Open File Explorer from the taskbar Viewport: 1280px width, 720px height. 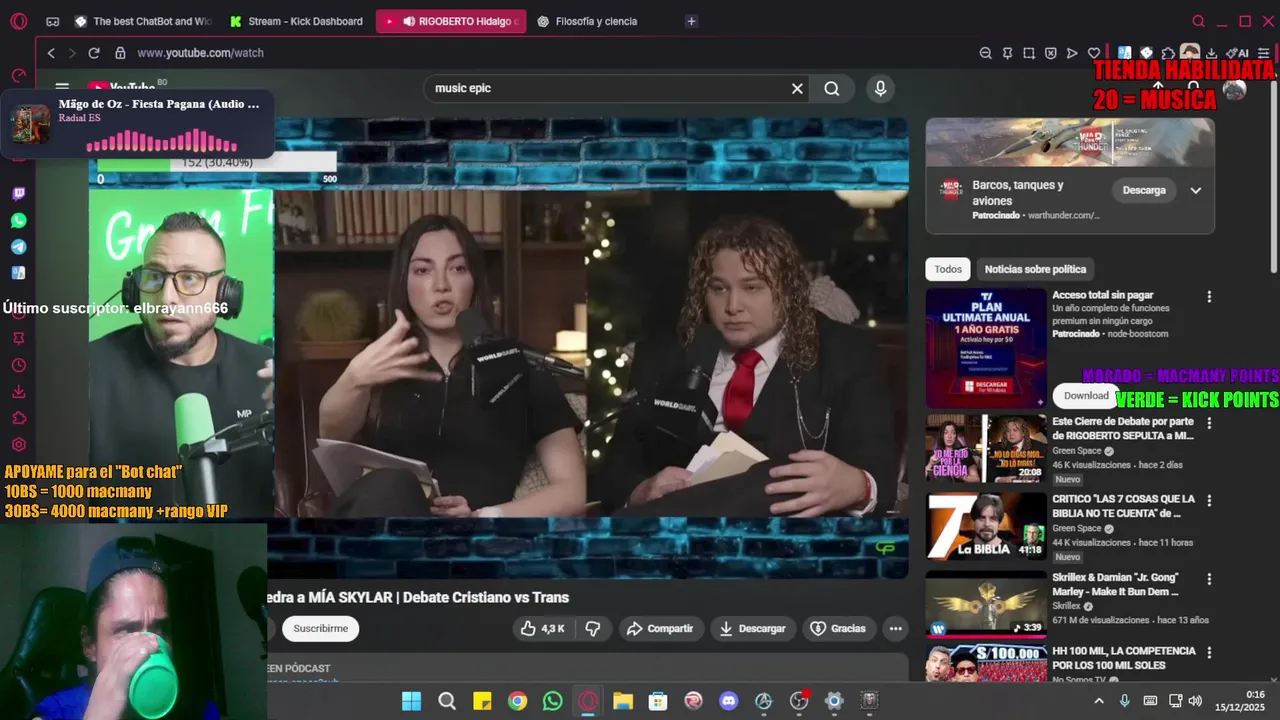click(623, 701)
